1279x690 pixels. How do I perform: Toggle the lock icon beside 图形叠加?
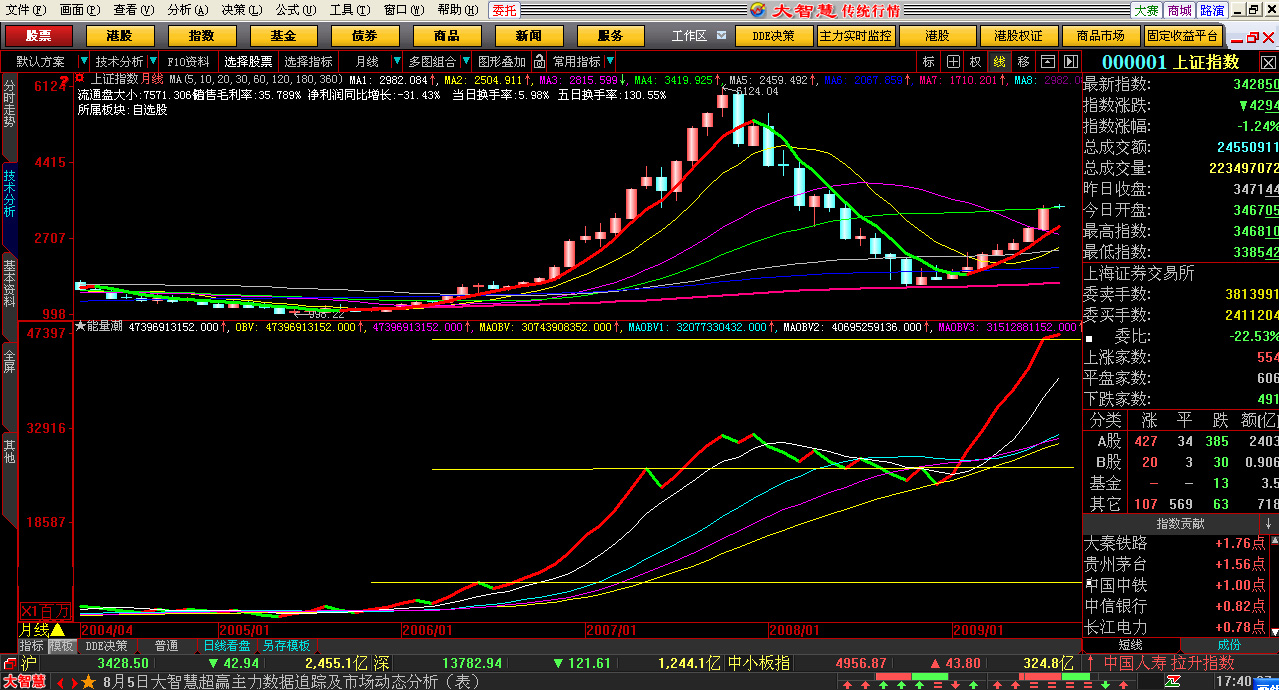tap(538, 62)
